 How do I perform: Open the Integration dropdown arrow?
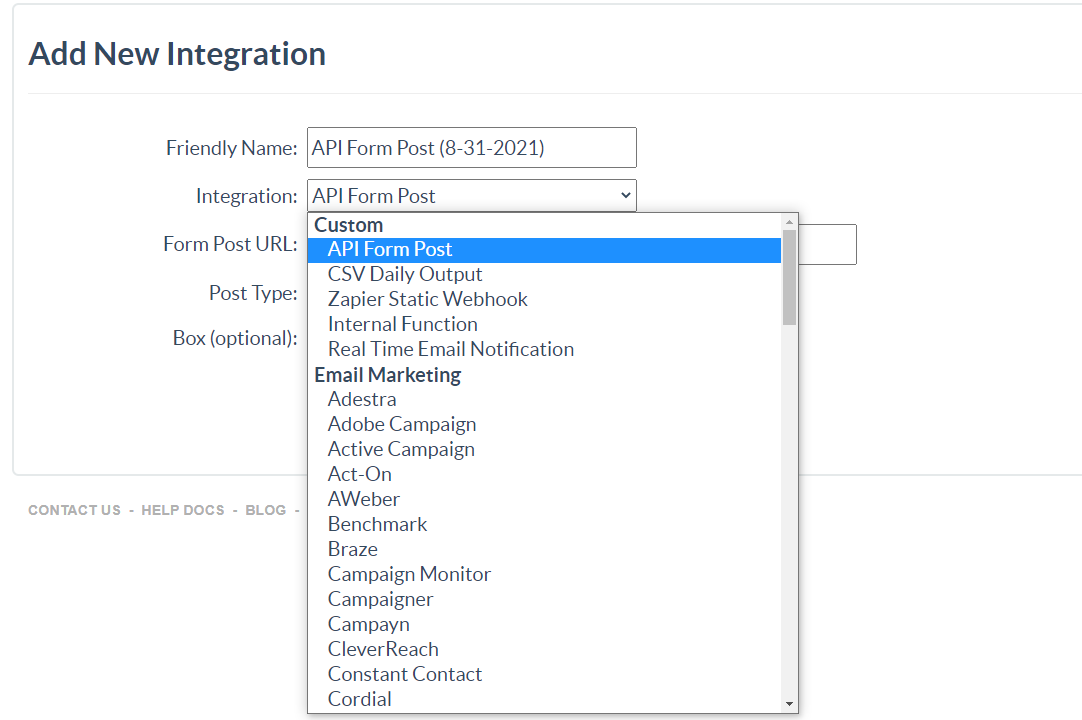point(627,195)
